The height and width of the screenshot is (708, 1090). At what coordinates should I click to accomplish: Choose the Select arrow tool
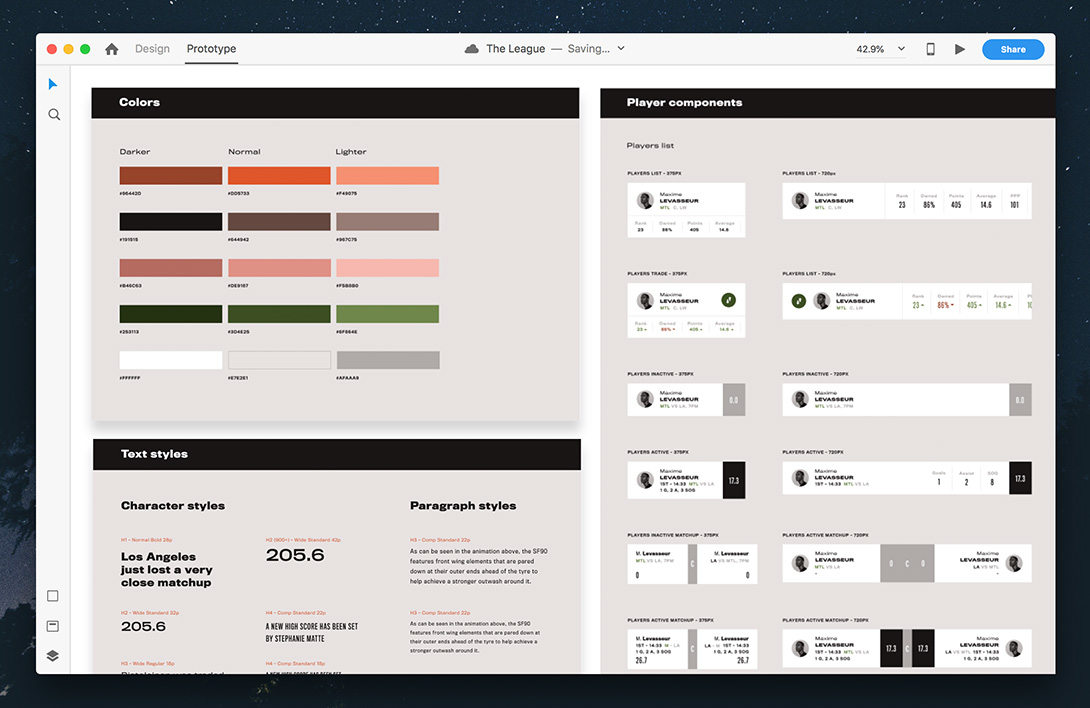click(x=53, y=84)
